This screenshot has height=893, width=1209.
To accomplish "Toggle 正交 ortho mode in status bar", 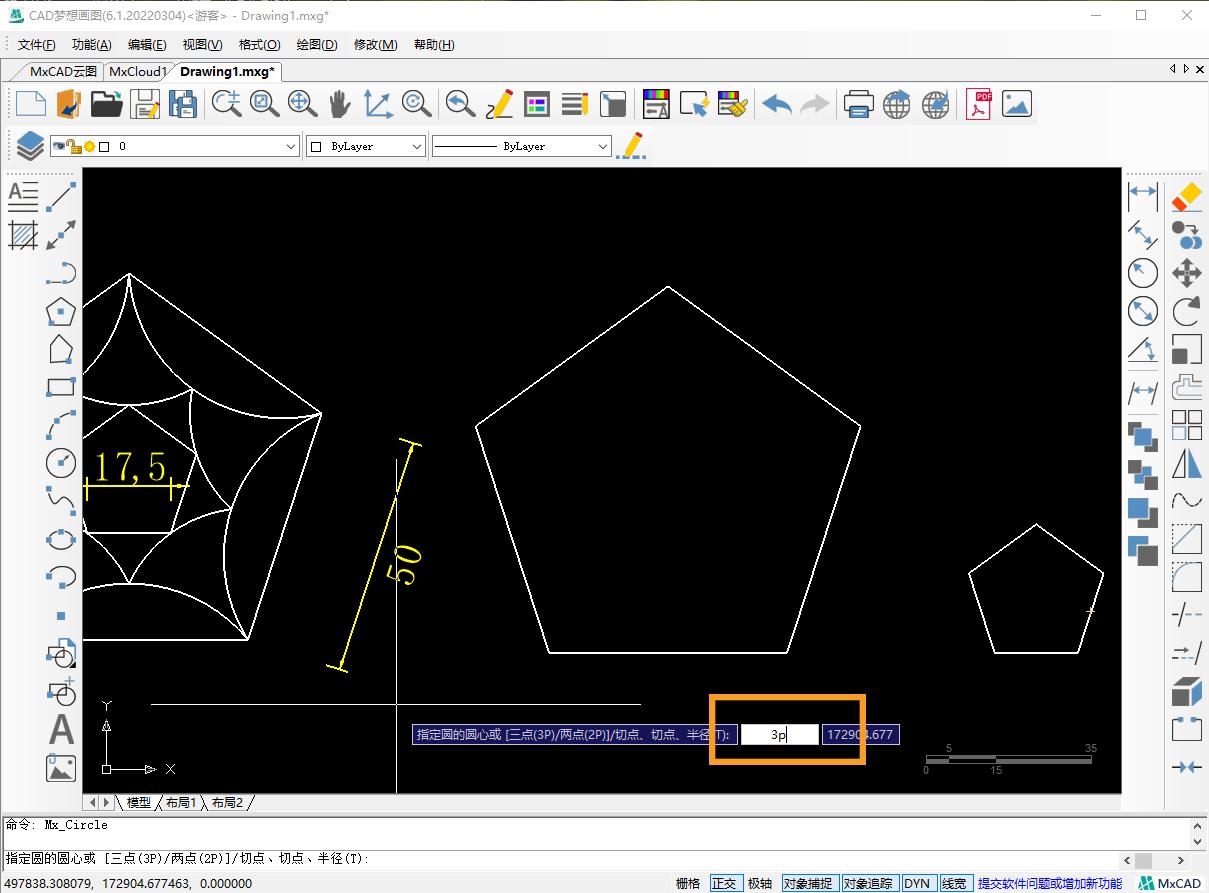I will [723, 883].
